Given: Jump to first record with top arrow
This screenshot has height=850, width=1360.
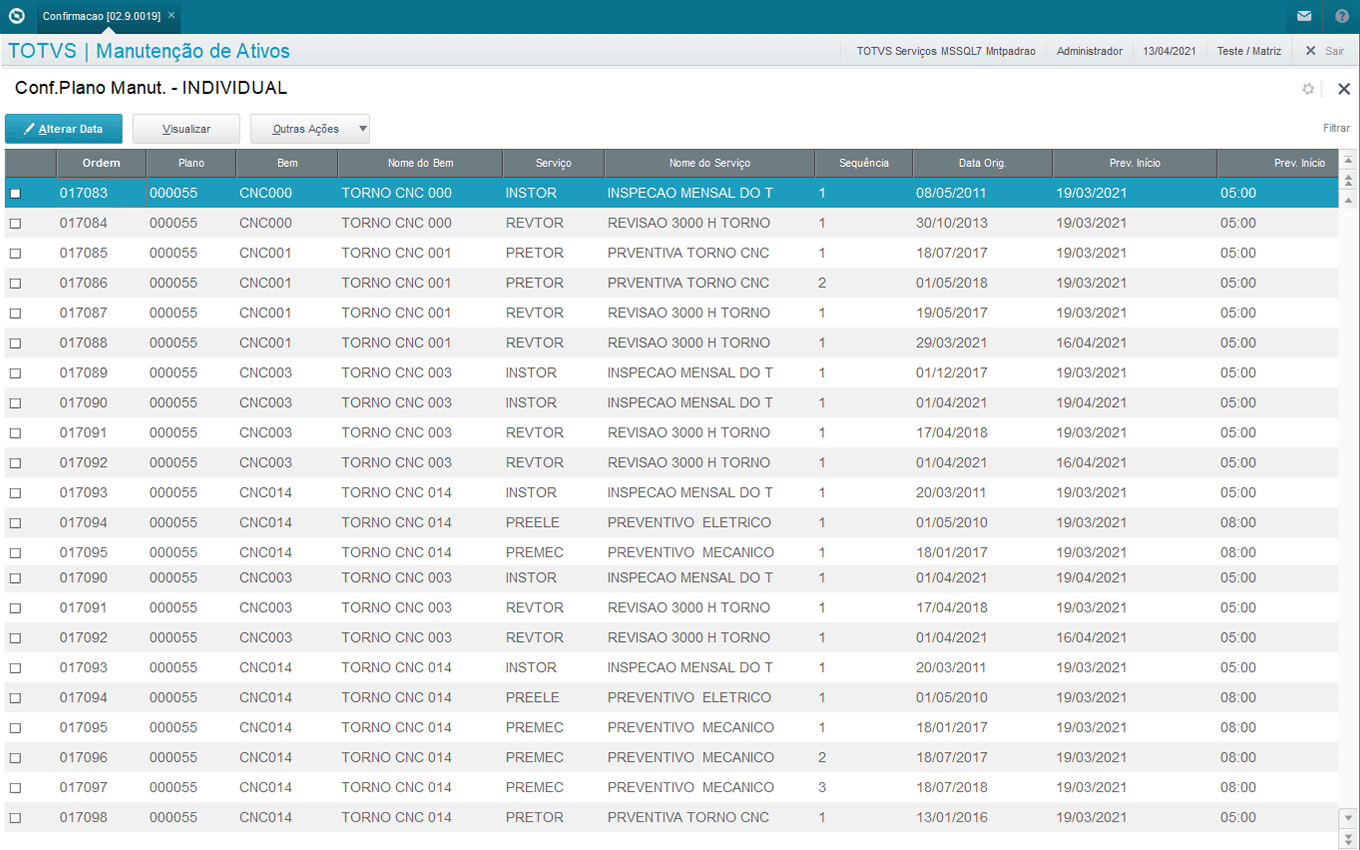Looking at the screenshot, I should tap(1348, 161).
